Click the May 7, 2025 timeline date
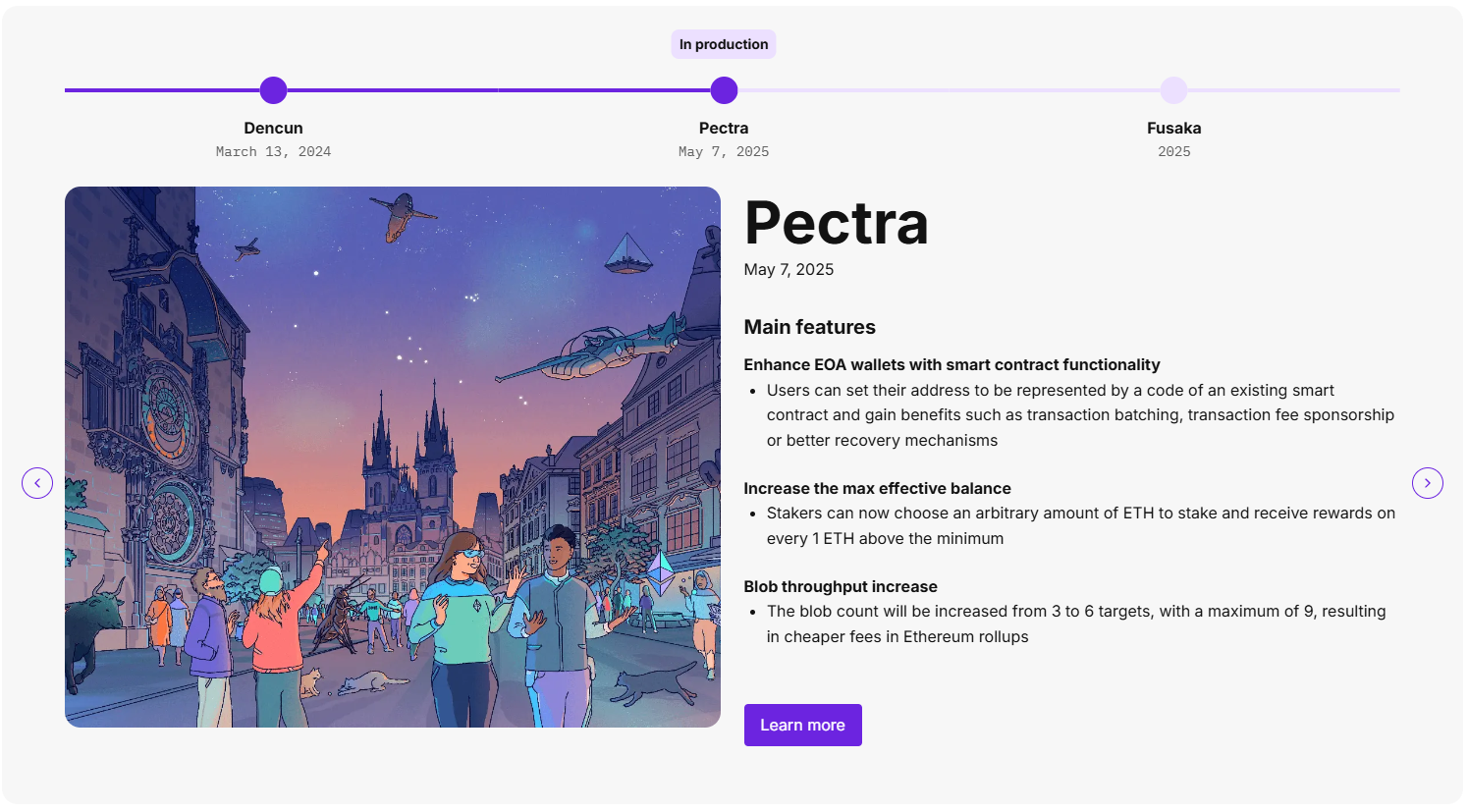The image size is (1468, 812). click(x=724, y=151)
